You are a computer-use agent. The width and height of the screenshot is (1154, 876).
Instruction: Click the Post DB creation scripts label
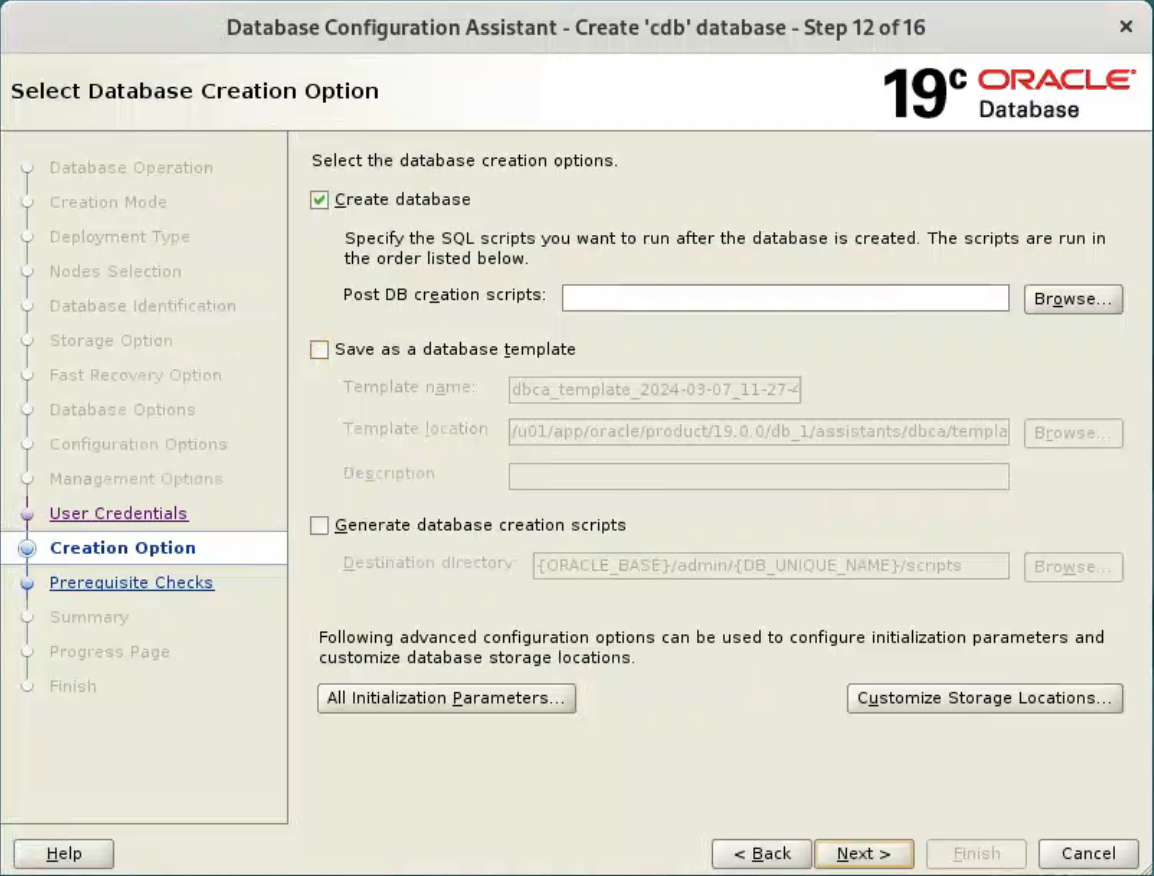pyautogui.click(x=445, y=294)
